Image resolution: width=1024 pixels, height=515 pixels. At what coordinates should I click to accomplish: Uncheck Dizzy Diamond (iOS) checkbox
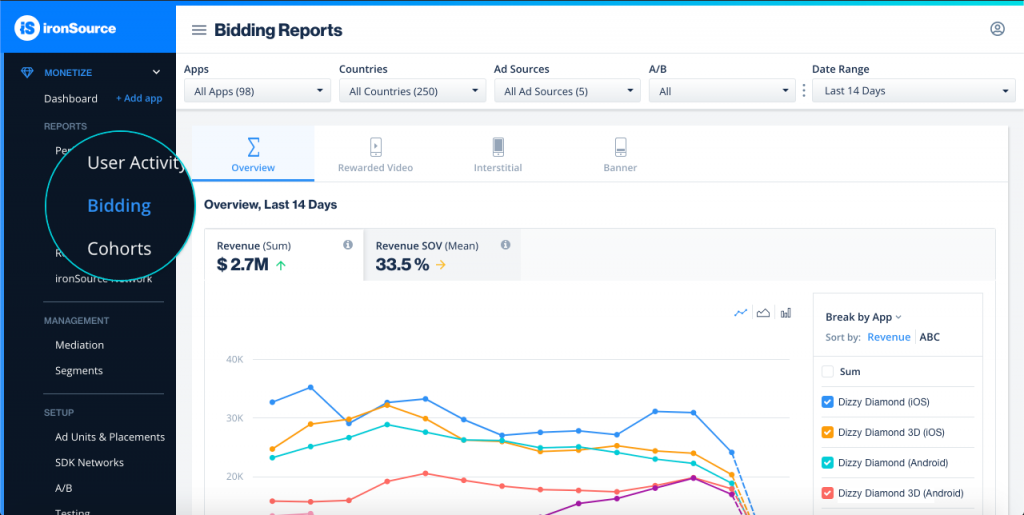827,402
